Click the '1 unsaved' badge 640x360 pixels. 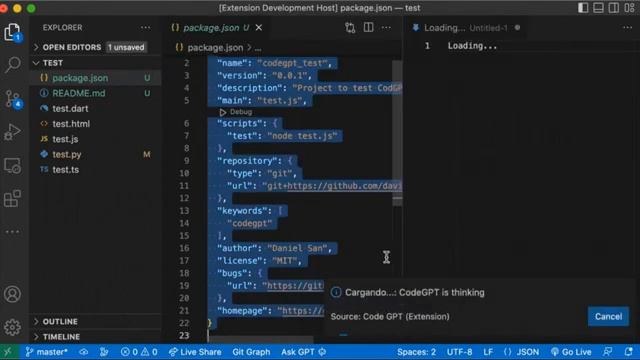[126, 47]
